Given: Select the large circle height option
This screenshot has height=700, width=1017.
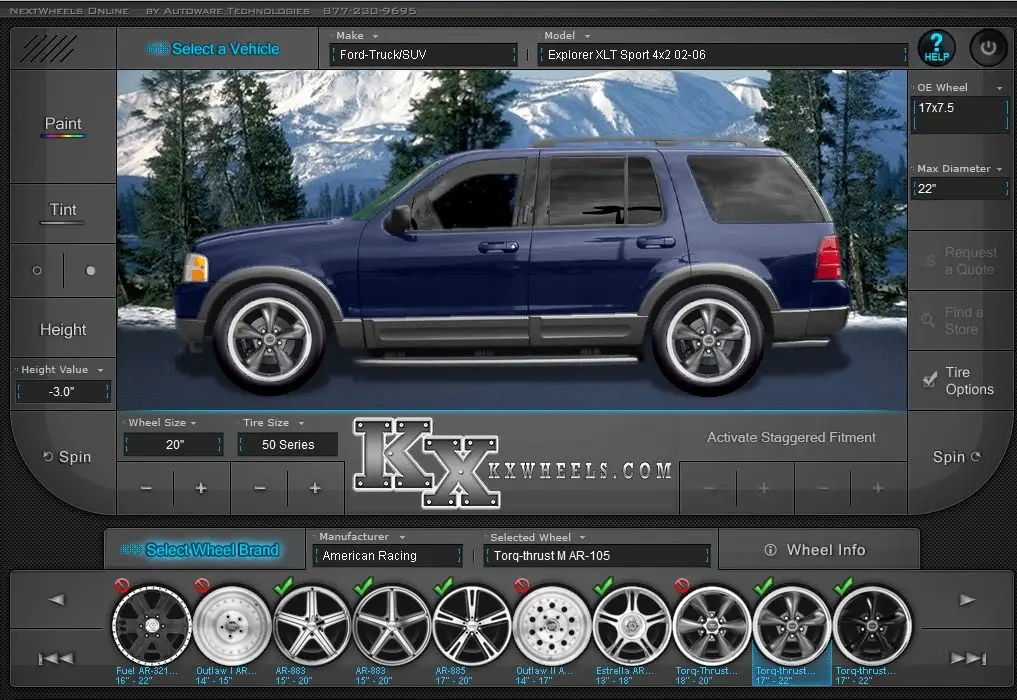Looking at the screenshot, I should coord(91,271).
